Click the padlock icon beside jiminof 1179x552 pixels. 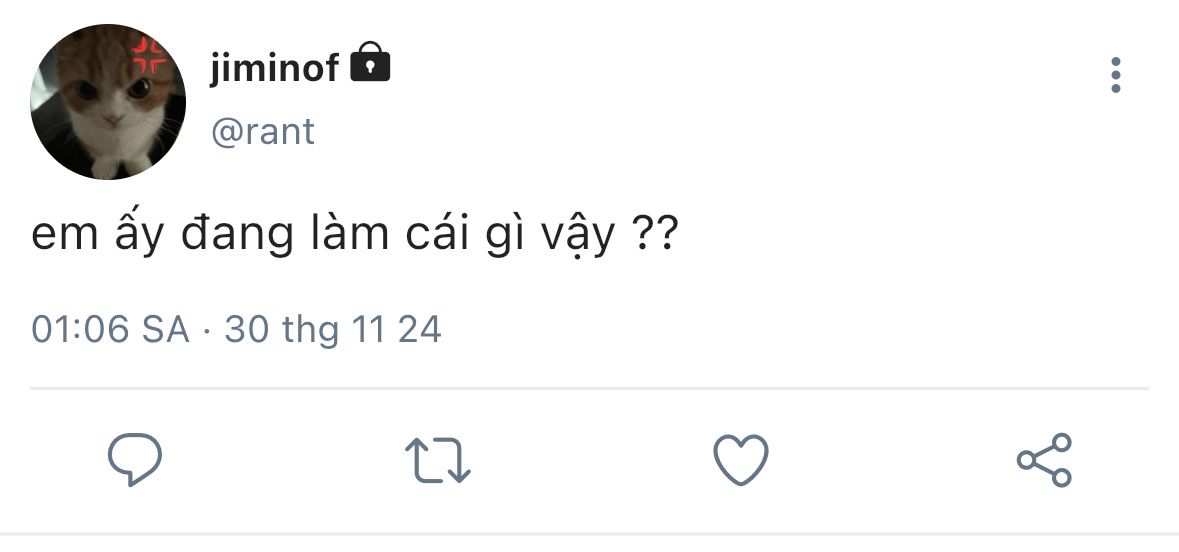(x=371, y=62)
